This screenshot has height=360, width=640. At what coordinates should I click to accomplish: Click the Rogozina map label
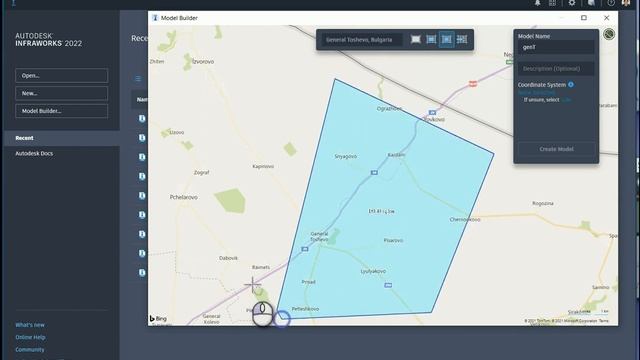543,203
